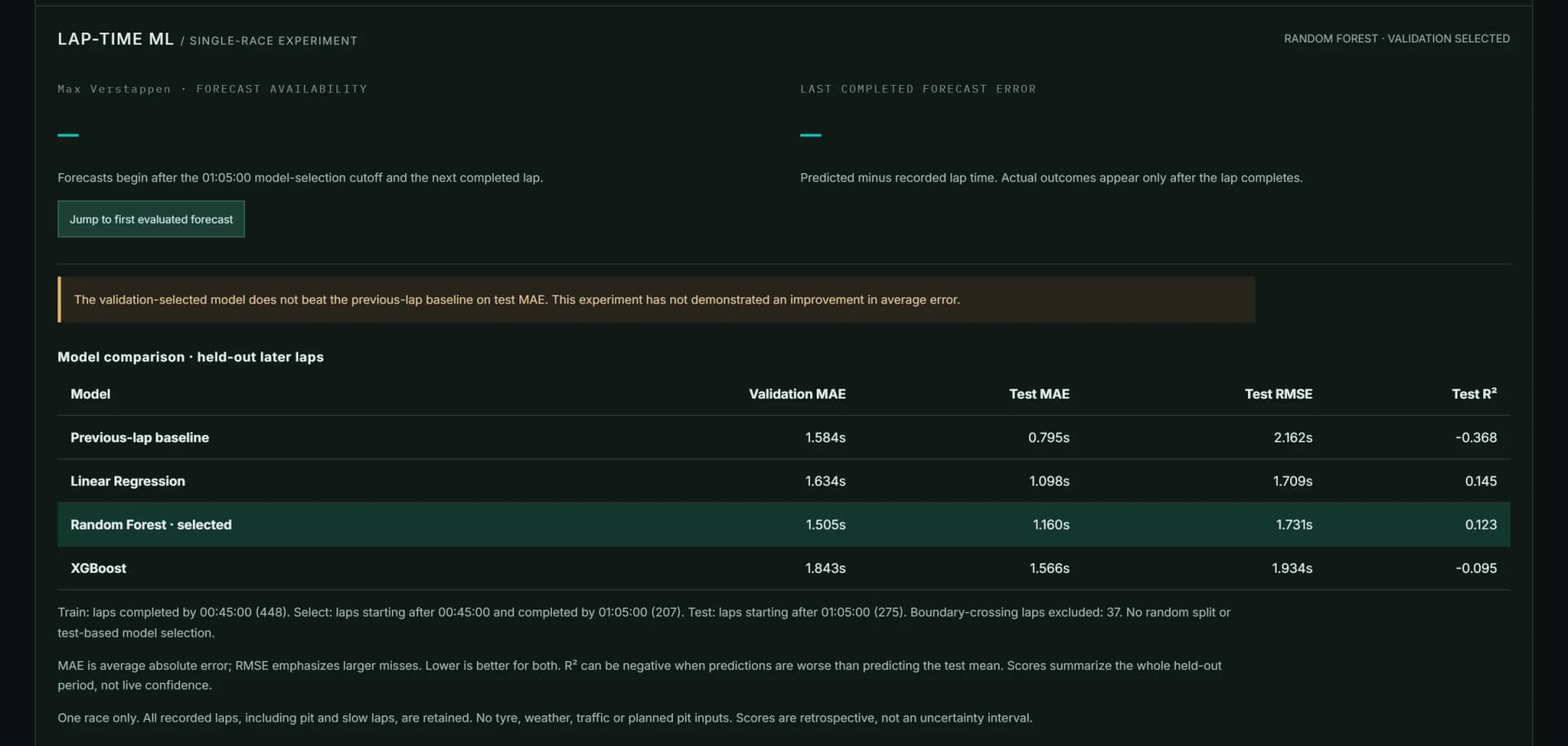Select the XGBoost model row
Screen dimensions: 1568x746
(x=783, y=568)
